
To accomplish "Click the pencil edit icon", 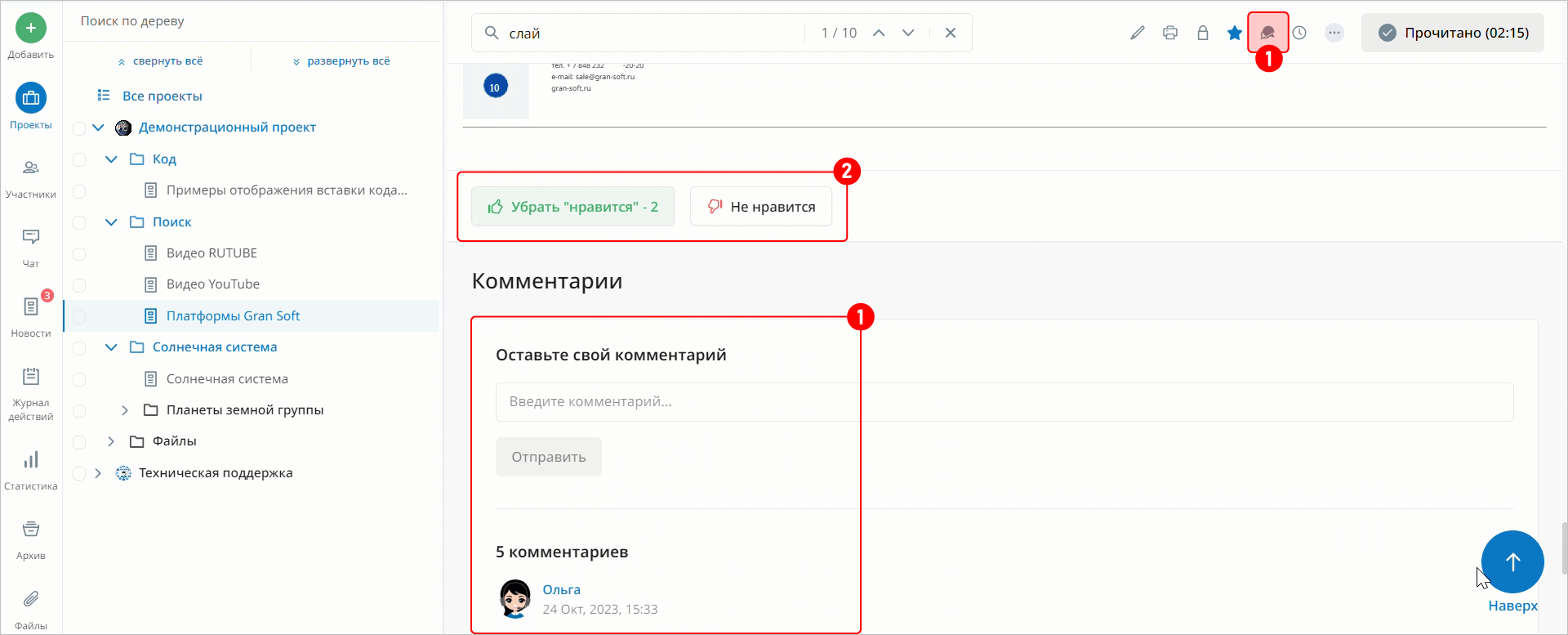I will 1137,33.
